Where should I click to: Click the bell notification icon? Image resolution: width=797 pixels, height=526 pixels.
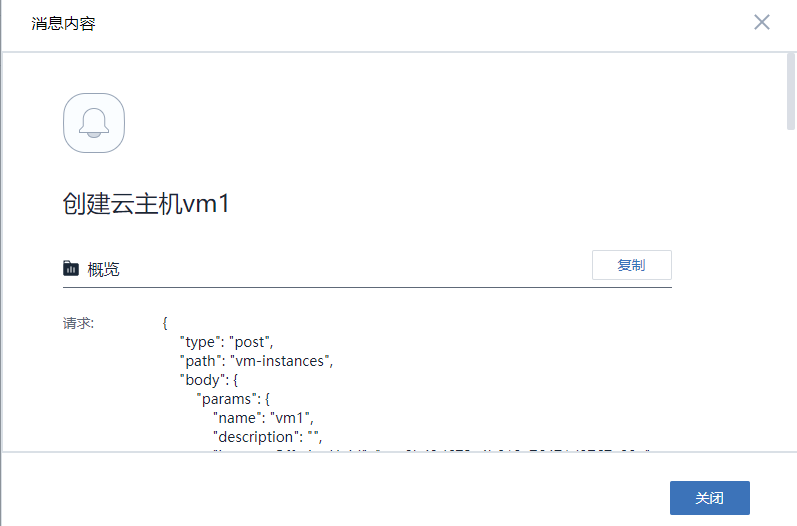[94, 123]
